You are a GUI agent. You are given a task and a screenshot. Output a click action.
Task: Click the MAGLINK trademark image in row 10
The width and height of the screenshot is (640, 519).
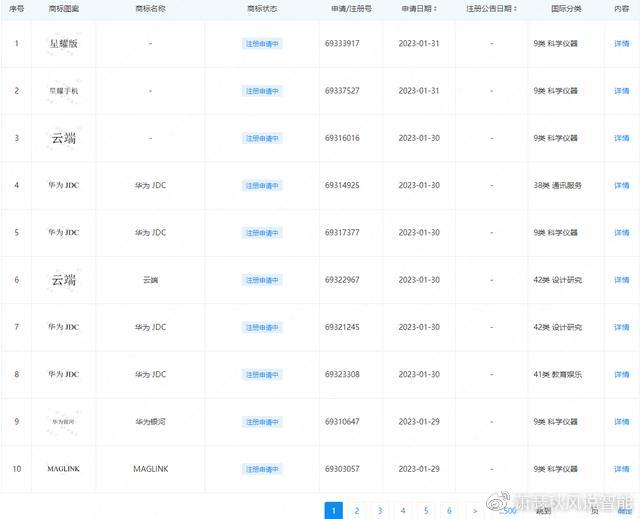(63, 469)
